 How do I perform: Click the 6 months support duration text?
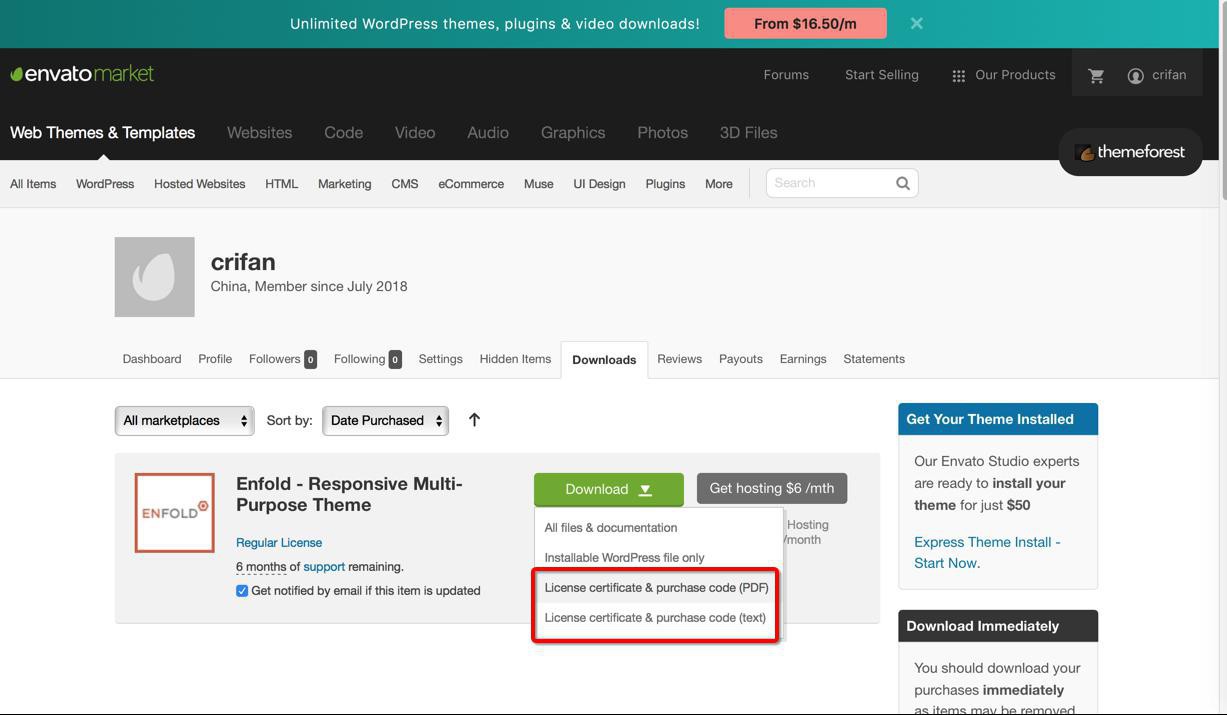coord(261,567)
